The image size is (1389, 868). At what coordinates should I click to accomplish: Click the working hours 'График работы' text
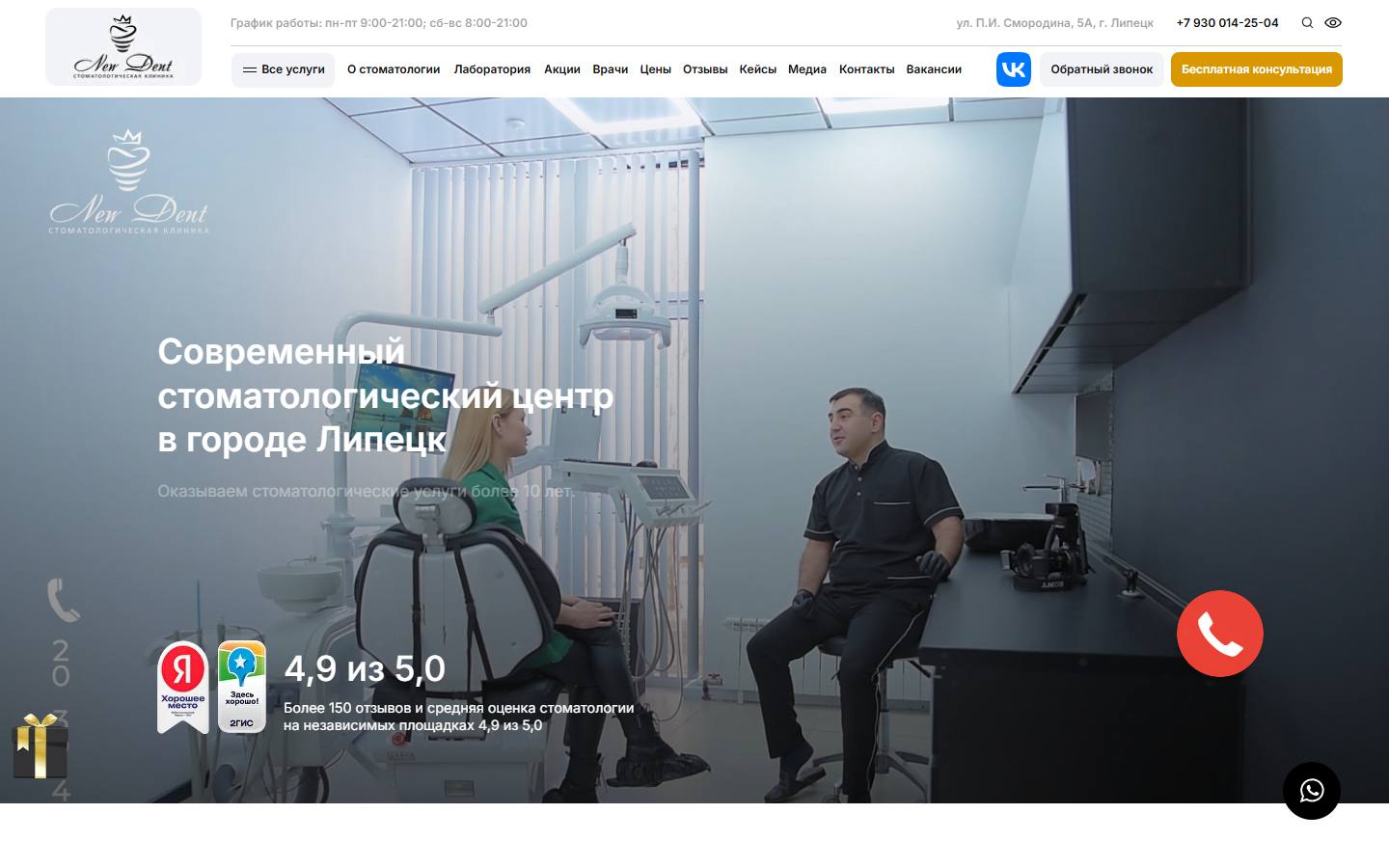tap(379, 23)
